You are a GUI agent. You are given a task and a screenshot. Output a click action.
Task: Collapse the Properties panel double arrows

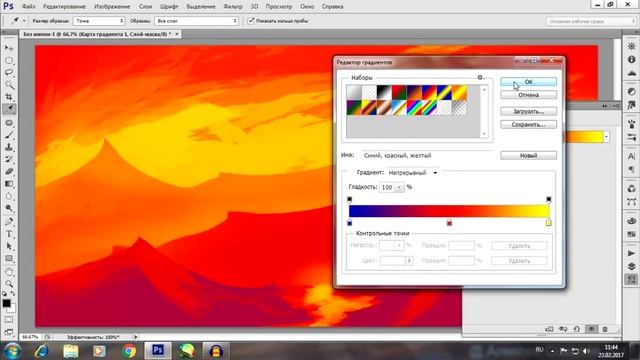click(x=604, y=106)
